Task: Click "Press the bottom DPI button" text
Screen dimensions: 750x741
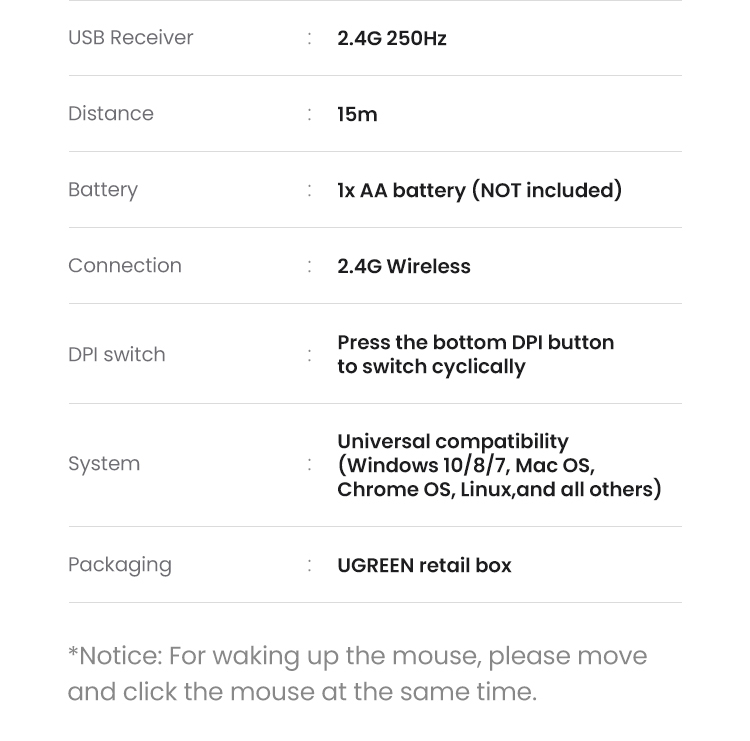Action: [475, 343]
